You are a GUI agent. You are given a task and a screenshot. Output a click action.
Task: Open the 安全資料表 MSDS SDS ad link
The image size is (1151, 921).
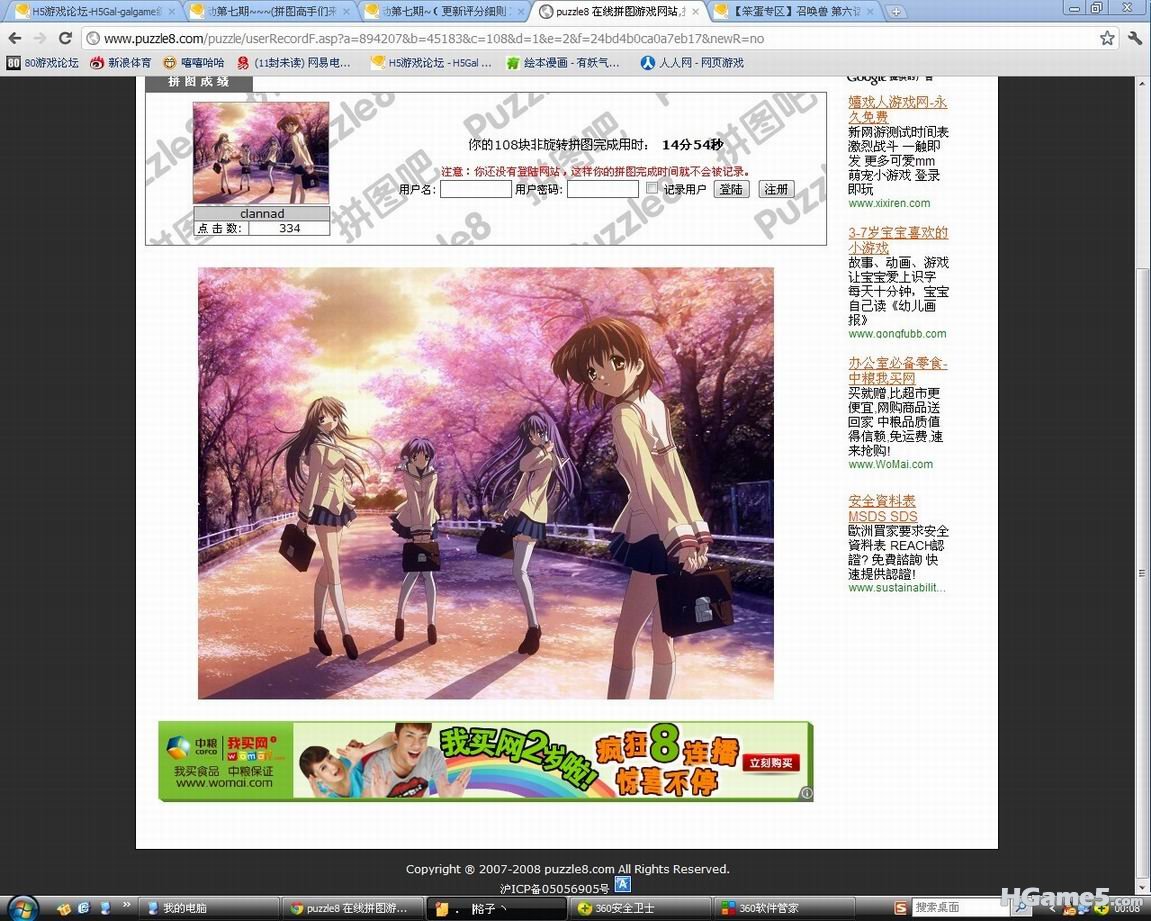(x=882, y=509)
